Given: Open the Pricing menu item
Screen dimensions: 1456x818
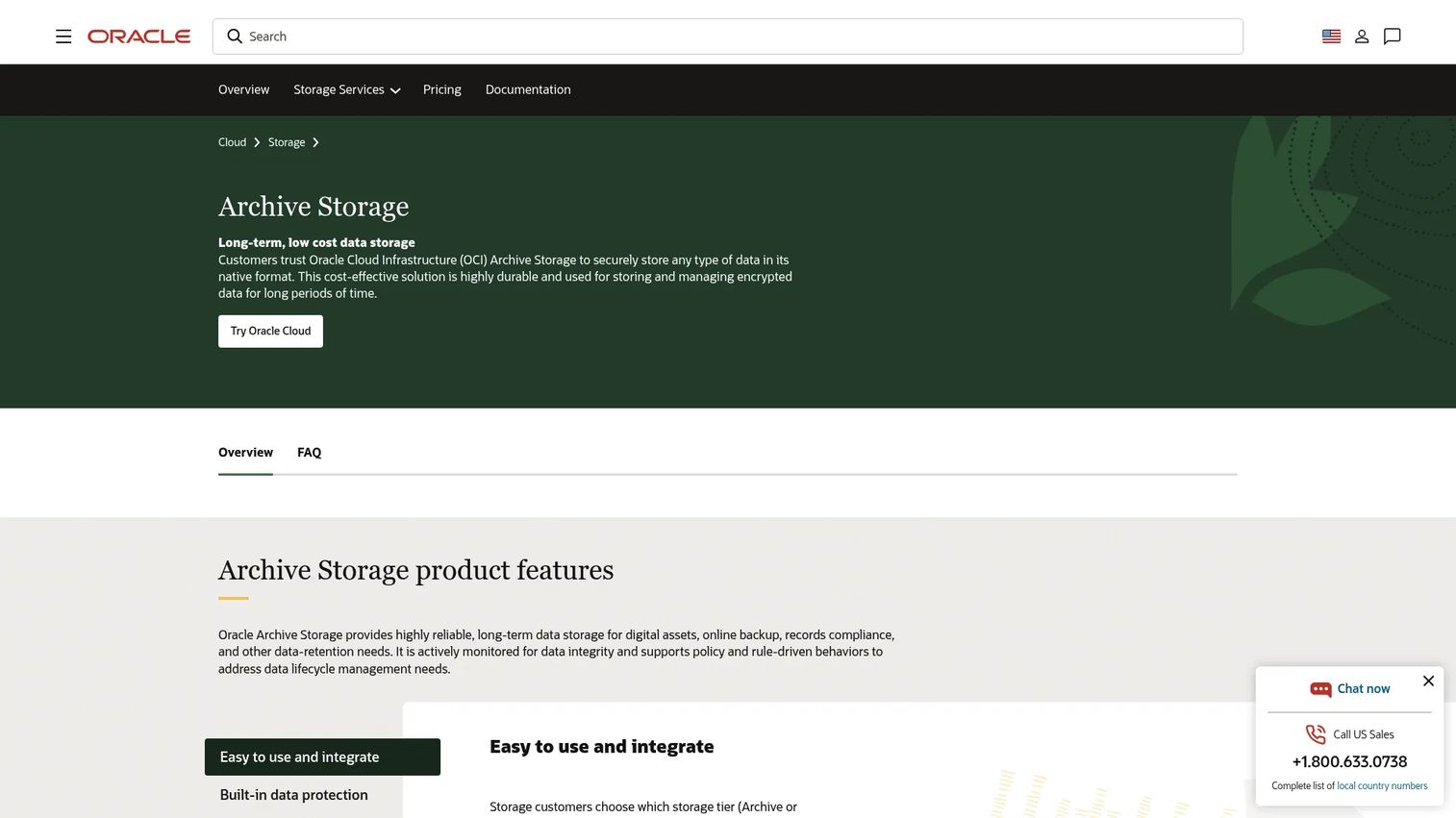Looking at the screenshot, I should point(442,89).
